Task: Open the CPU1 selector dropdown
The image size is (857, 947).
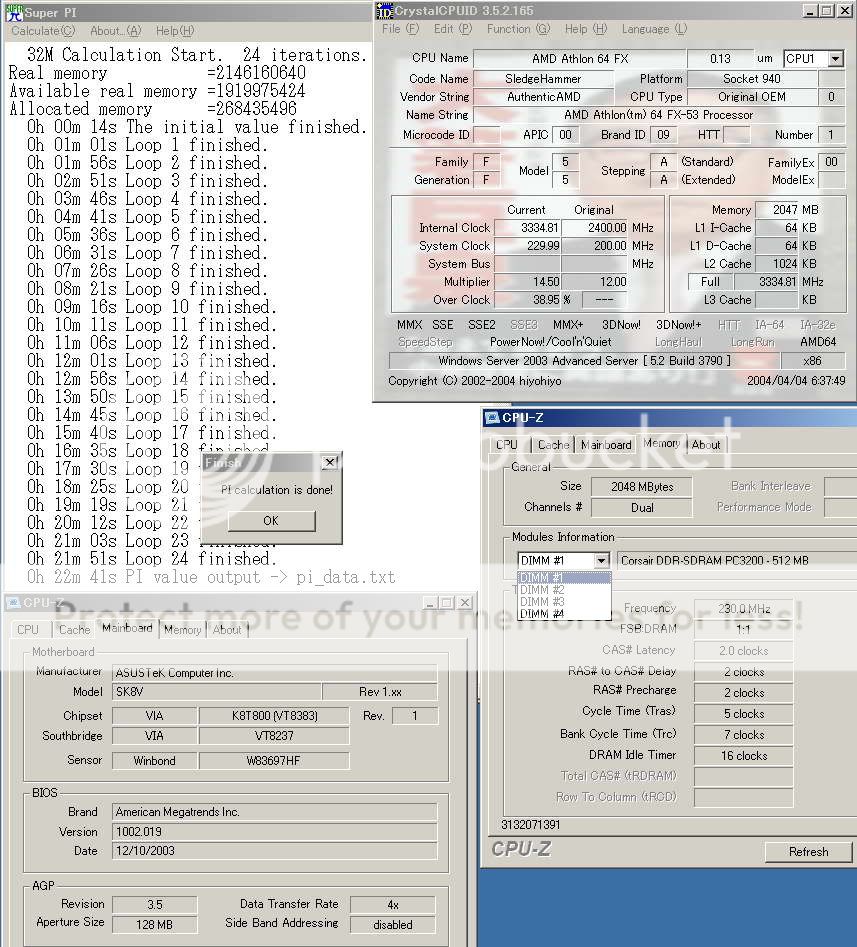Action: pos(835,59)
